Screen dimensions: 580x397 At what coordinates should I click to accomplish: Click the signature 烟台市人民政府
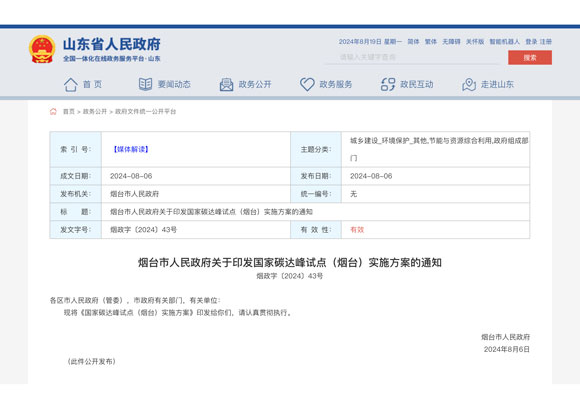point(505,337)
